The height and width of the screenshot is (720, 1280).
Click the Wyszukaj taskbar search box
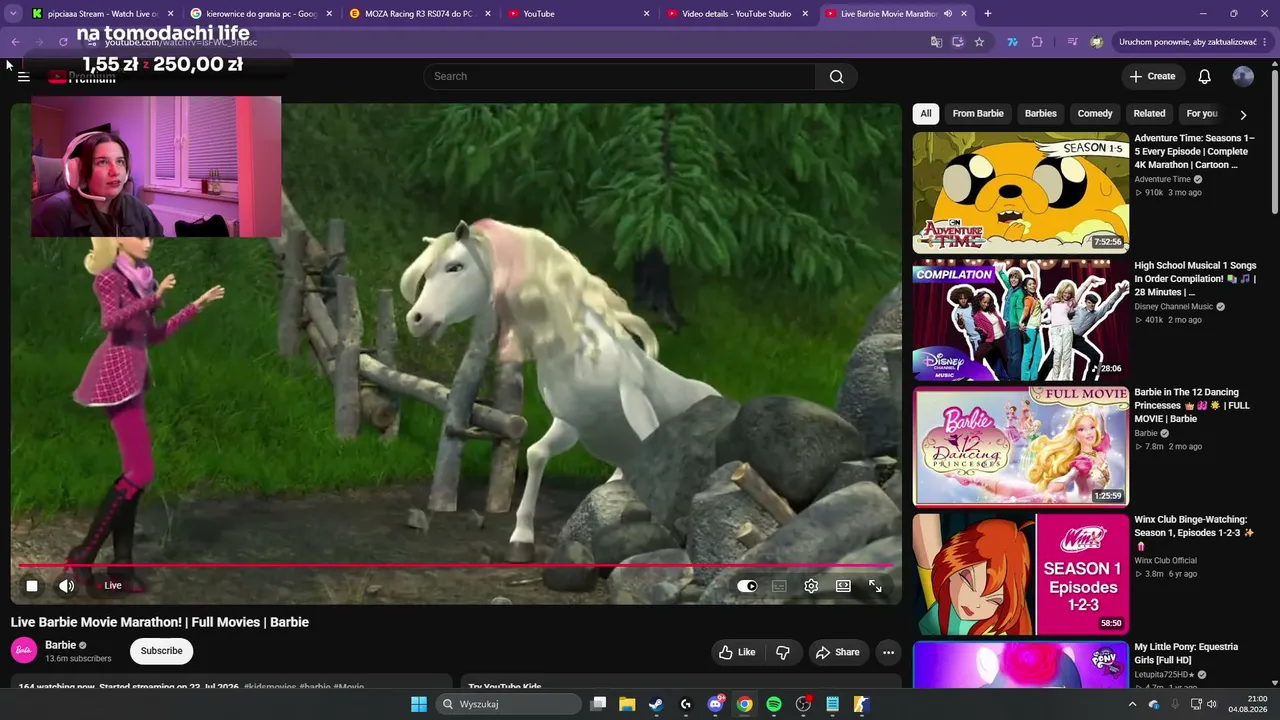(x=508, y=704)
